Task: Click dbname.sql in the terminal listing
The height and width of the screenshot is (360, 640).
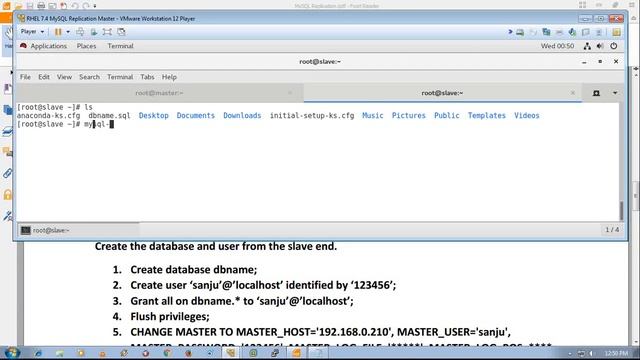Action: (x=109, y=116)
